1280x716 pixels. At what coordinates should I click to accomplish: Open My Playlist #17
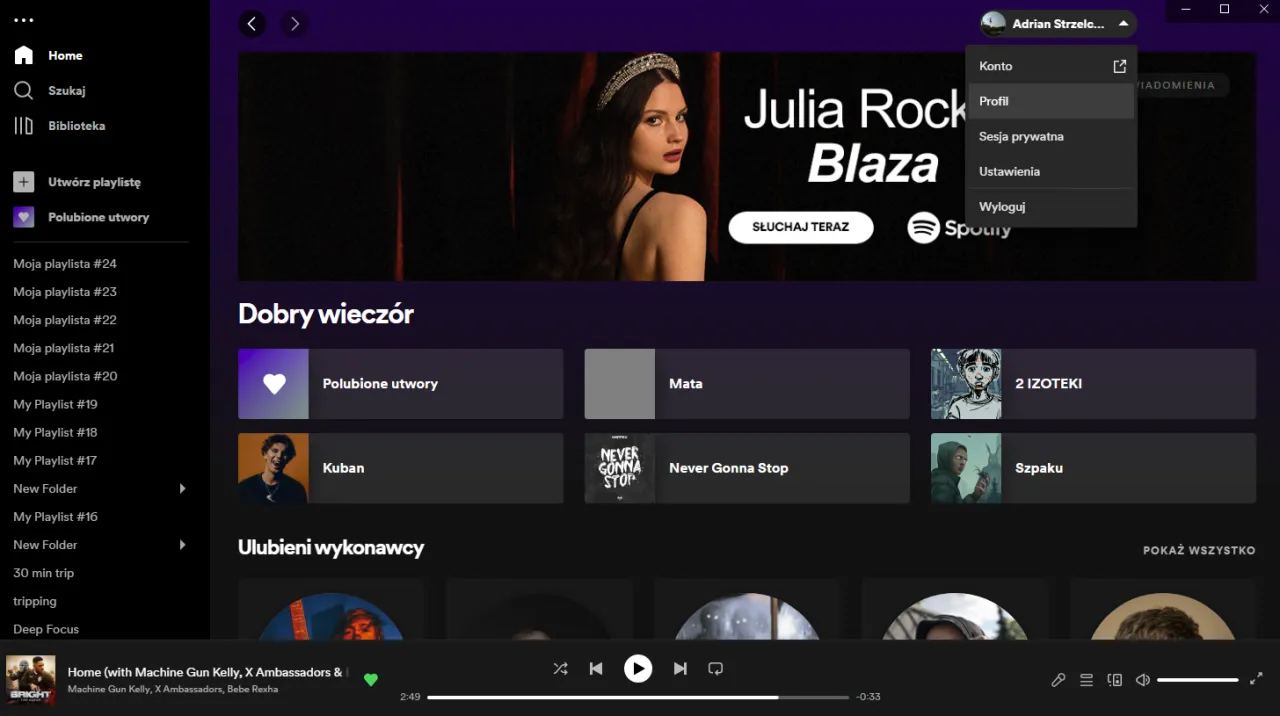click(x=55, y=460)
